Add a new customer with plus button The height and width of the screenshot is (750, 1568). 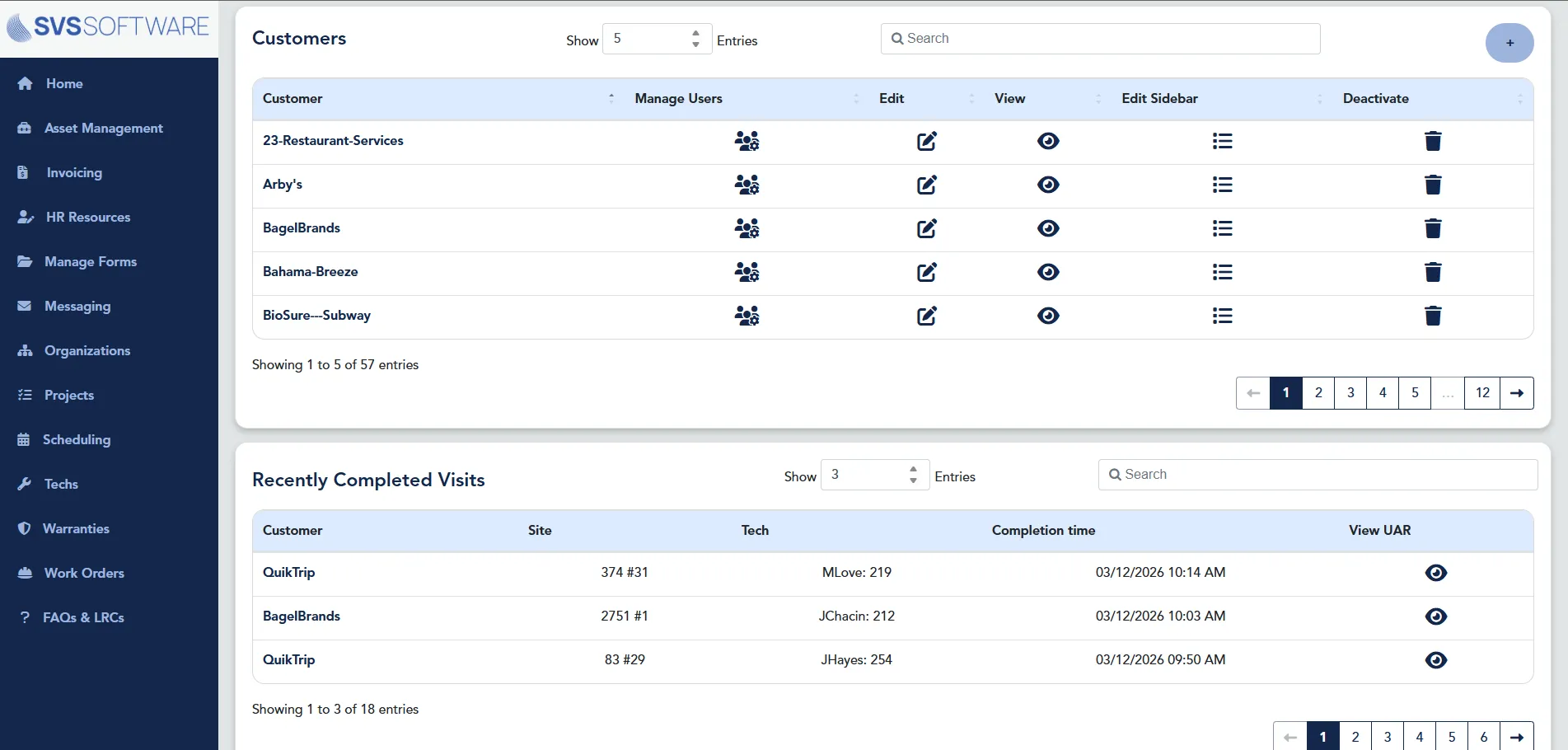[x=1509, y=43]
